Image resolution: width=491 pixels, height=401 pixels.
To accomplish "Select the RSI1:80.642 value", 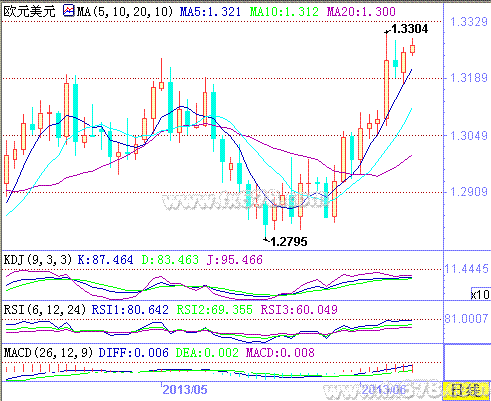I will pyautogui.click(x=130, y=310).
